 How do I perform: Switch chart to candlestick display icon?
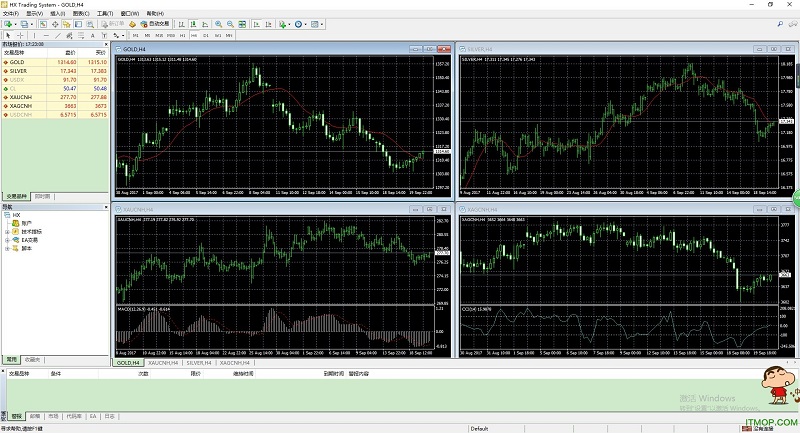pos(192,24)
